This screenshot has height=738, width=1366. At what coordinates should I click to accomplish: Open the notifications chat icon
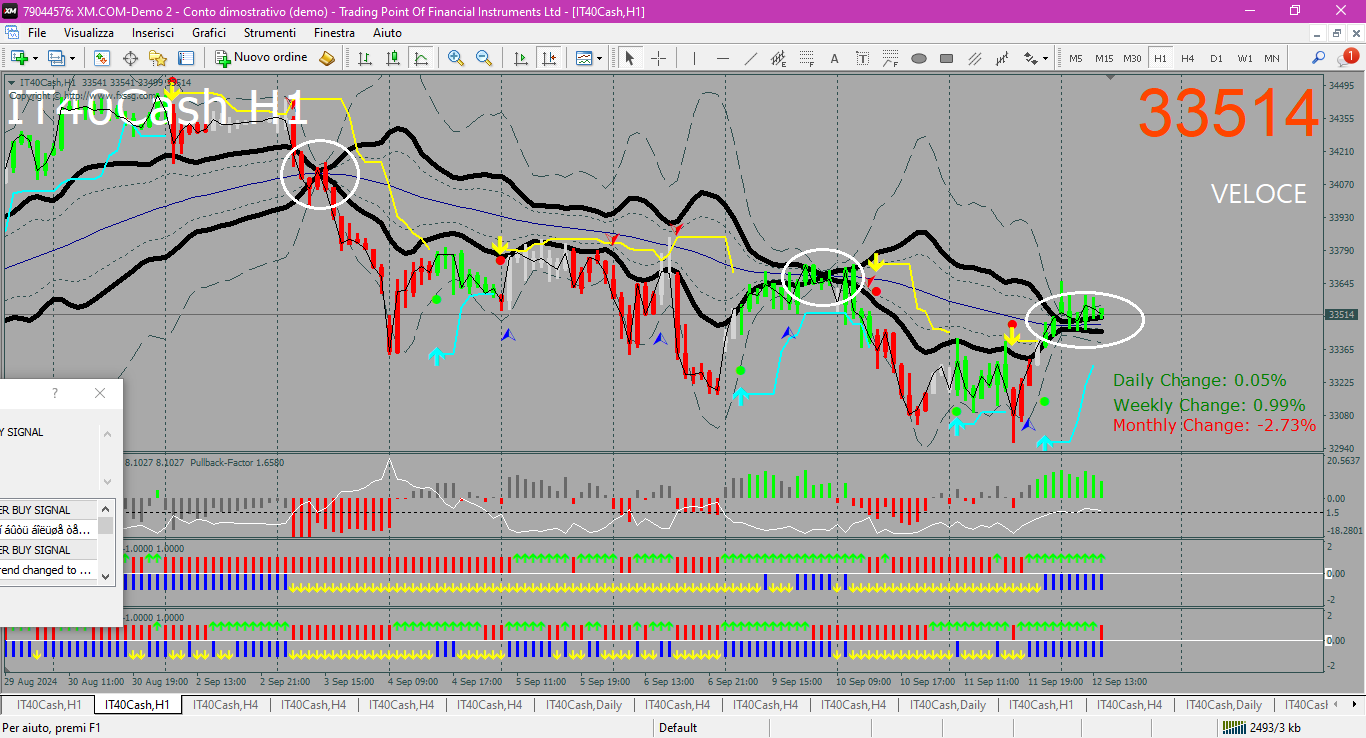pyautogui.click(x=1349, y=58)
